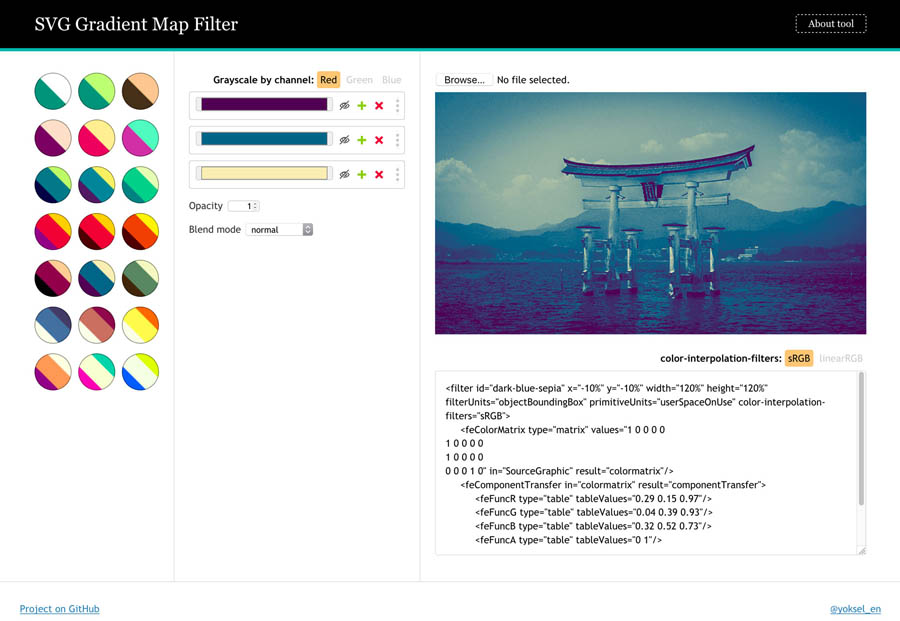
Task: Open the Blend mode dropdown
Action: click(x=279, y=230)
